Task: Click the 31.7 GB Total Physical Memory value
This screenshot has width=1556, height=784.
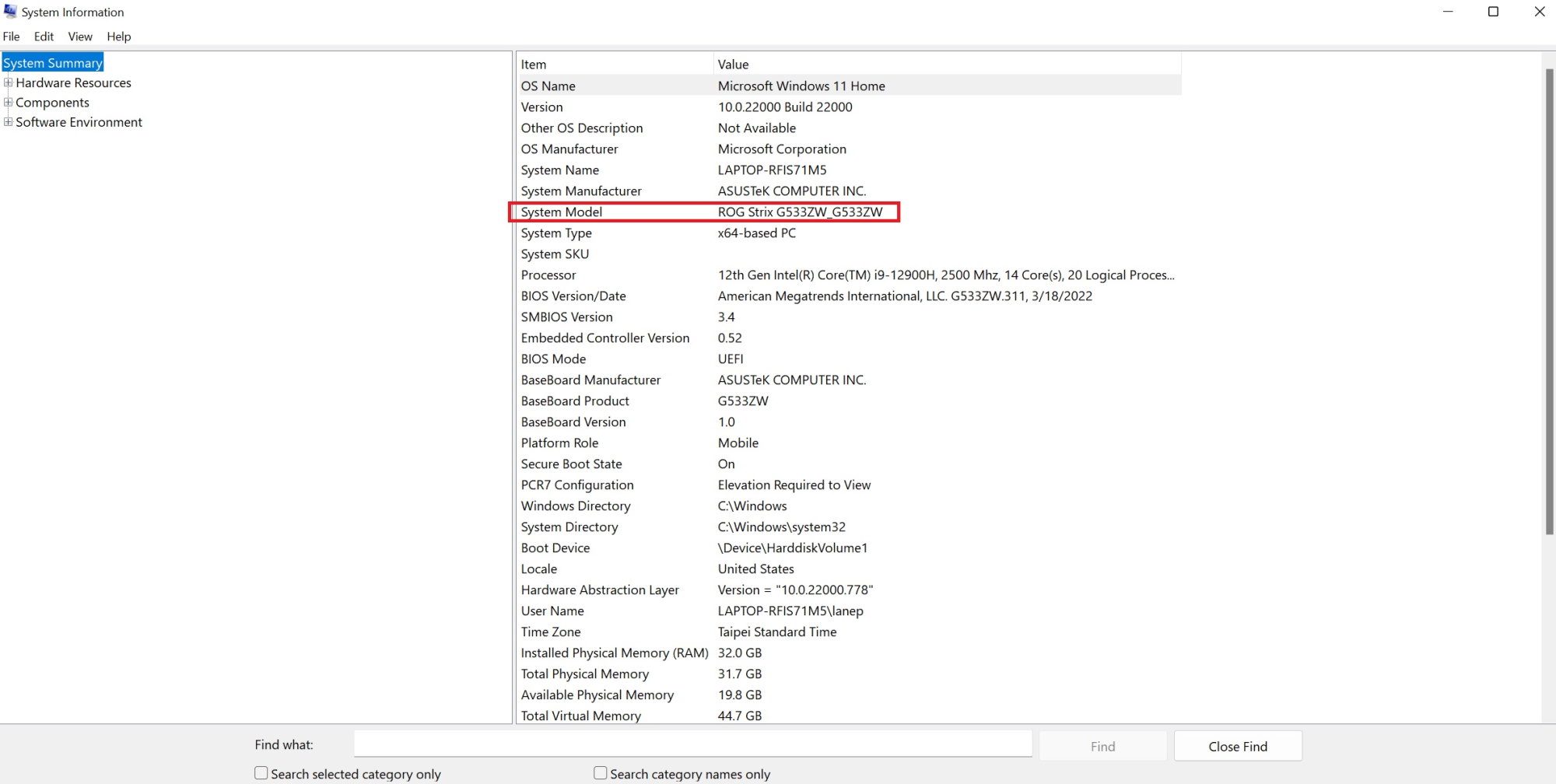Action: pyautogui.click(x=739, y=674)
